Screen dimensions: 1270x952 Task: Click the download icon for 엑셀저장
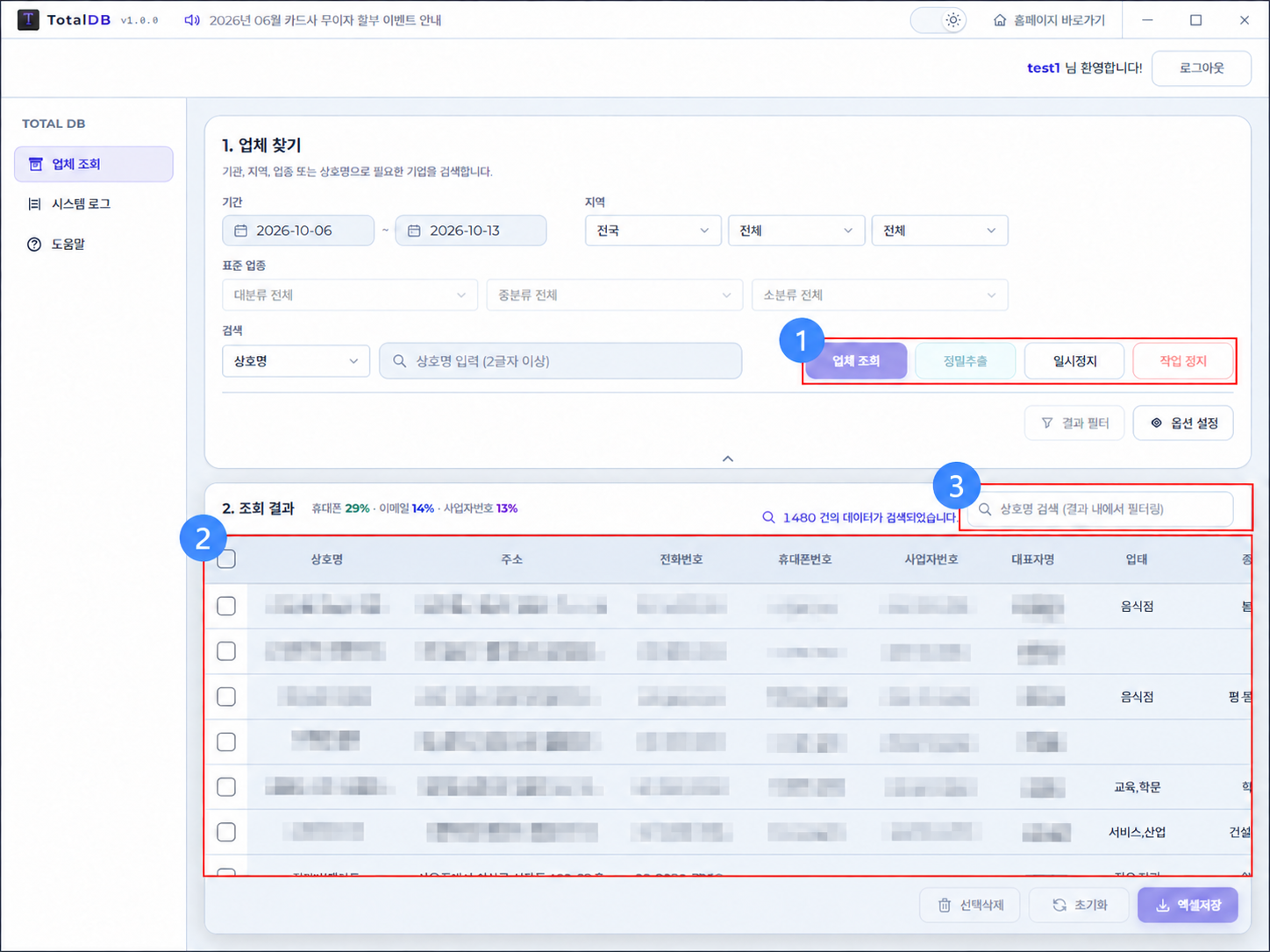1162,906
